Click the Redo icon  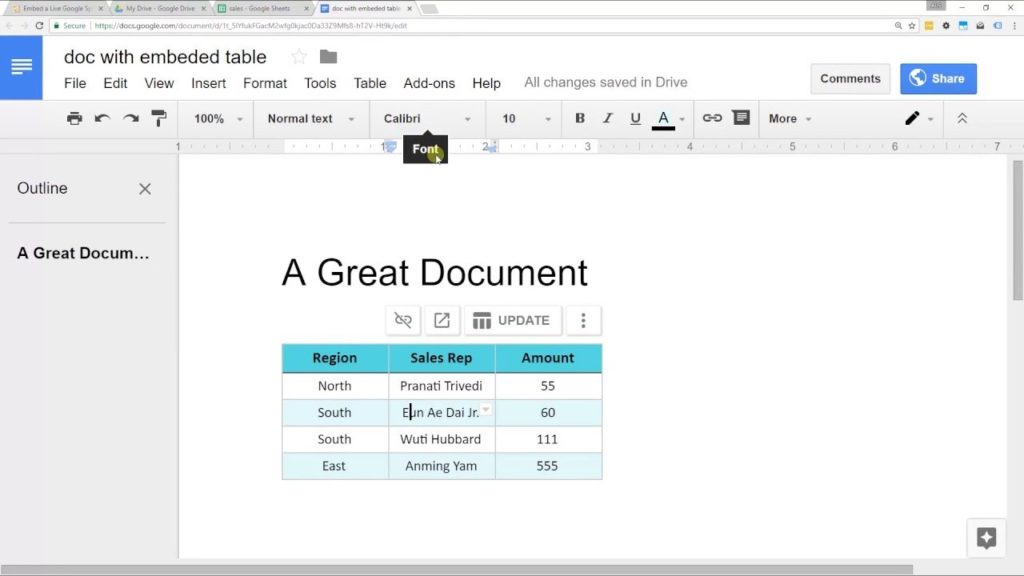coord(129,118)
